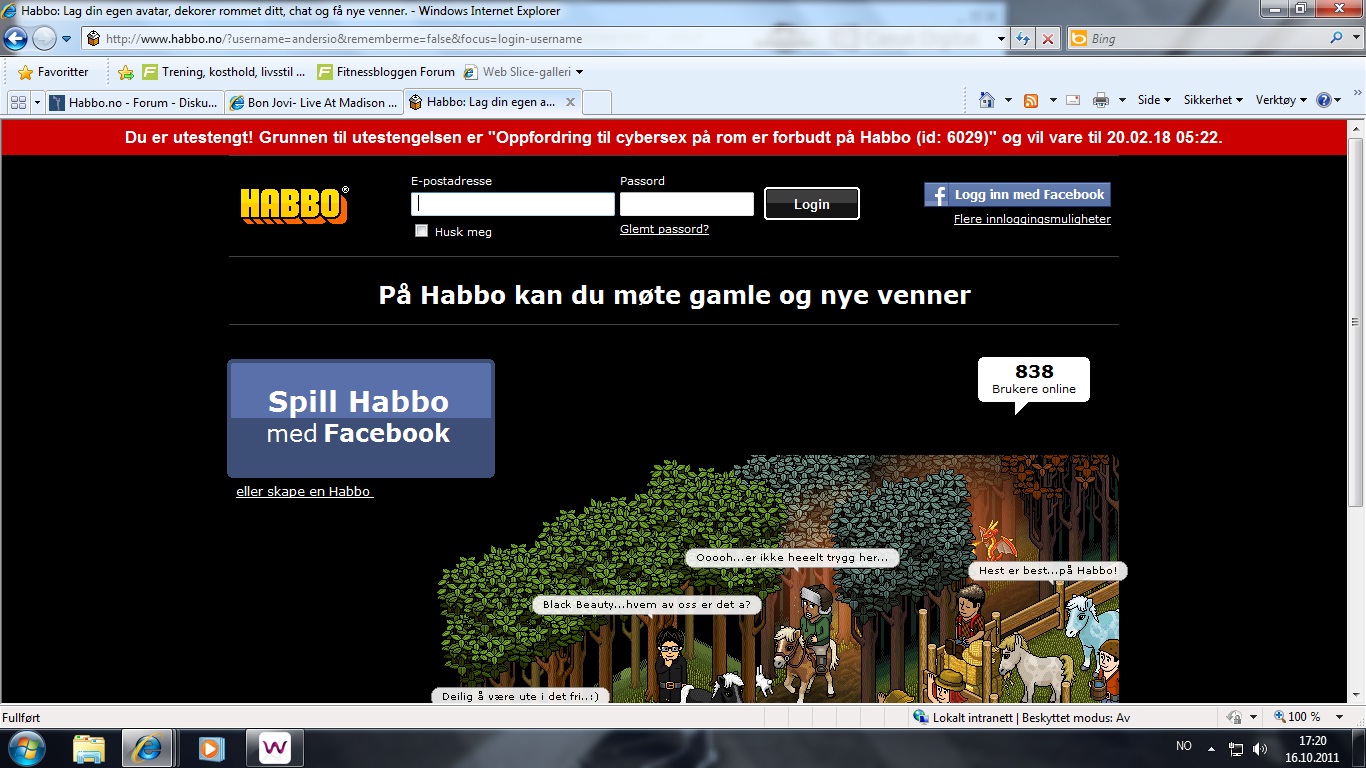Click the orange RSS feeds icon
This screenshot has width=1366, height=768.
click(1031, 100)
